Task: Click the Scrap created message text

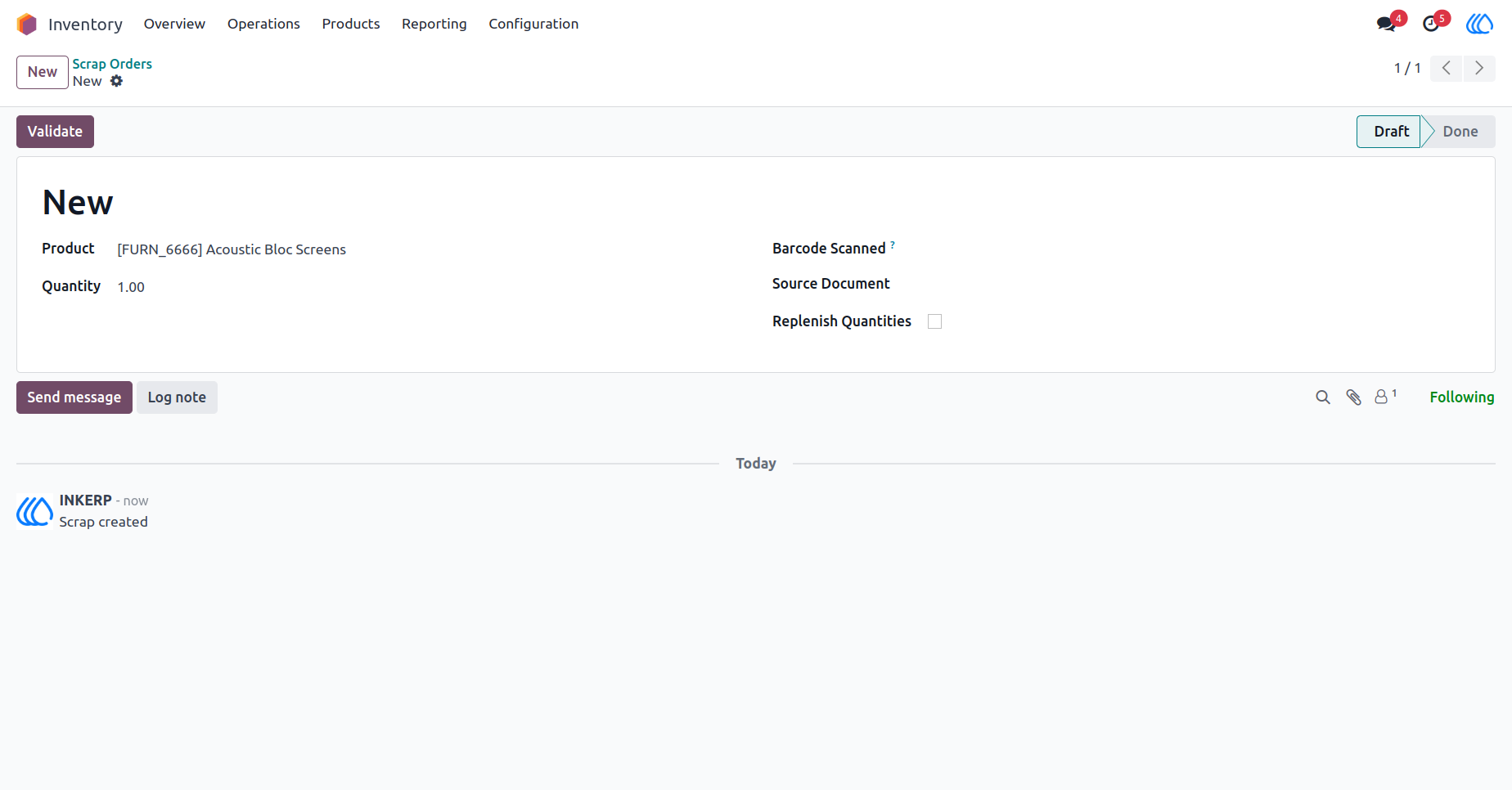Action: [103, 522]
